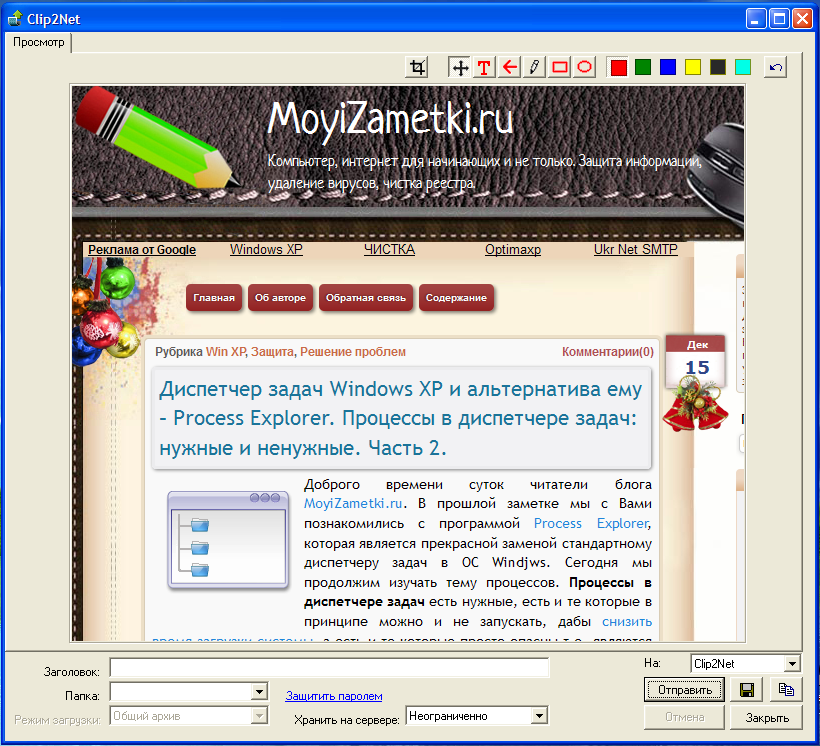Click the Об авторе site menu button

coord(280,298)
